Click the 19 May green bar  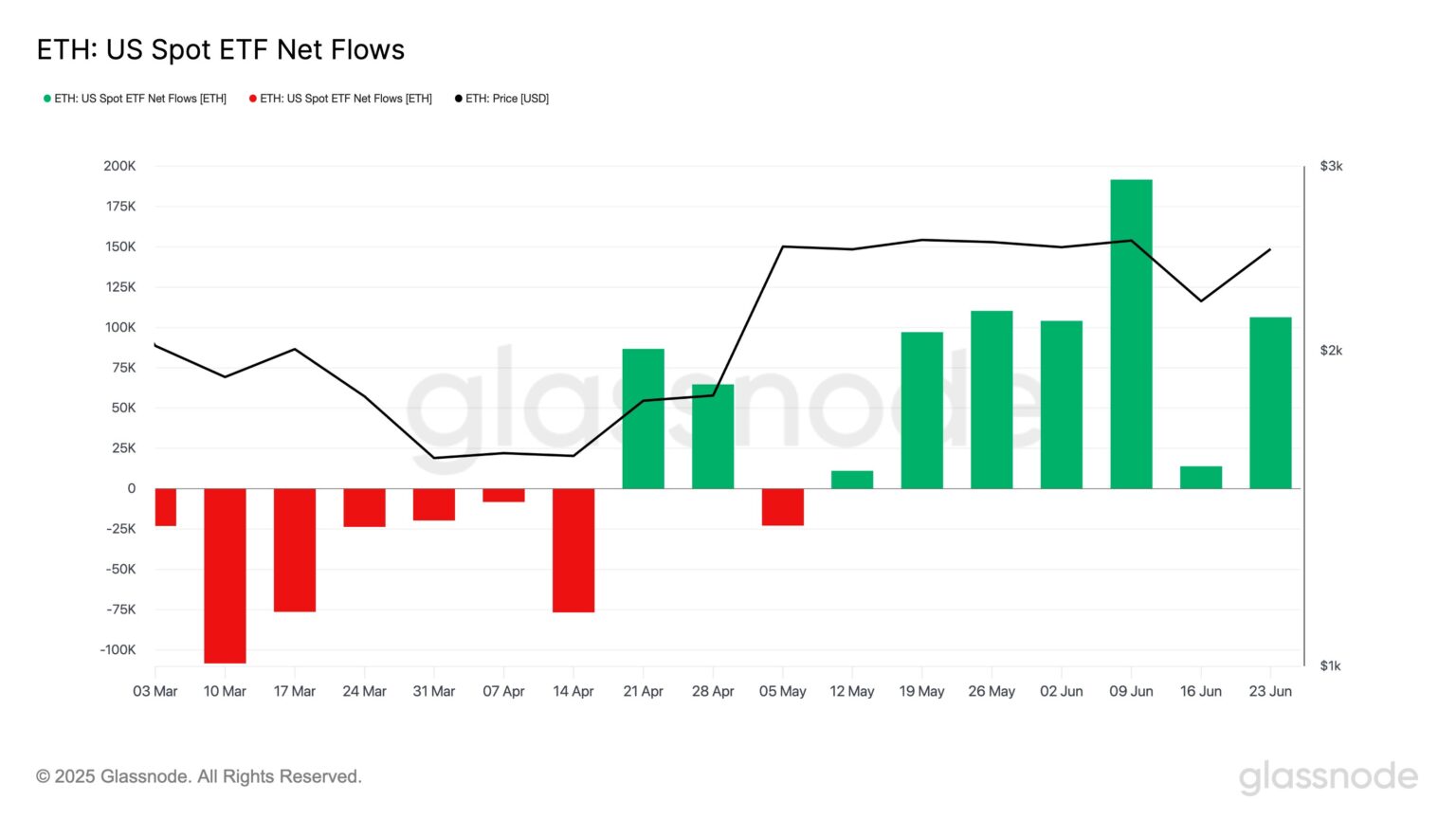(x=921, y=409)
